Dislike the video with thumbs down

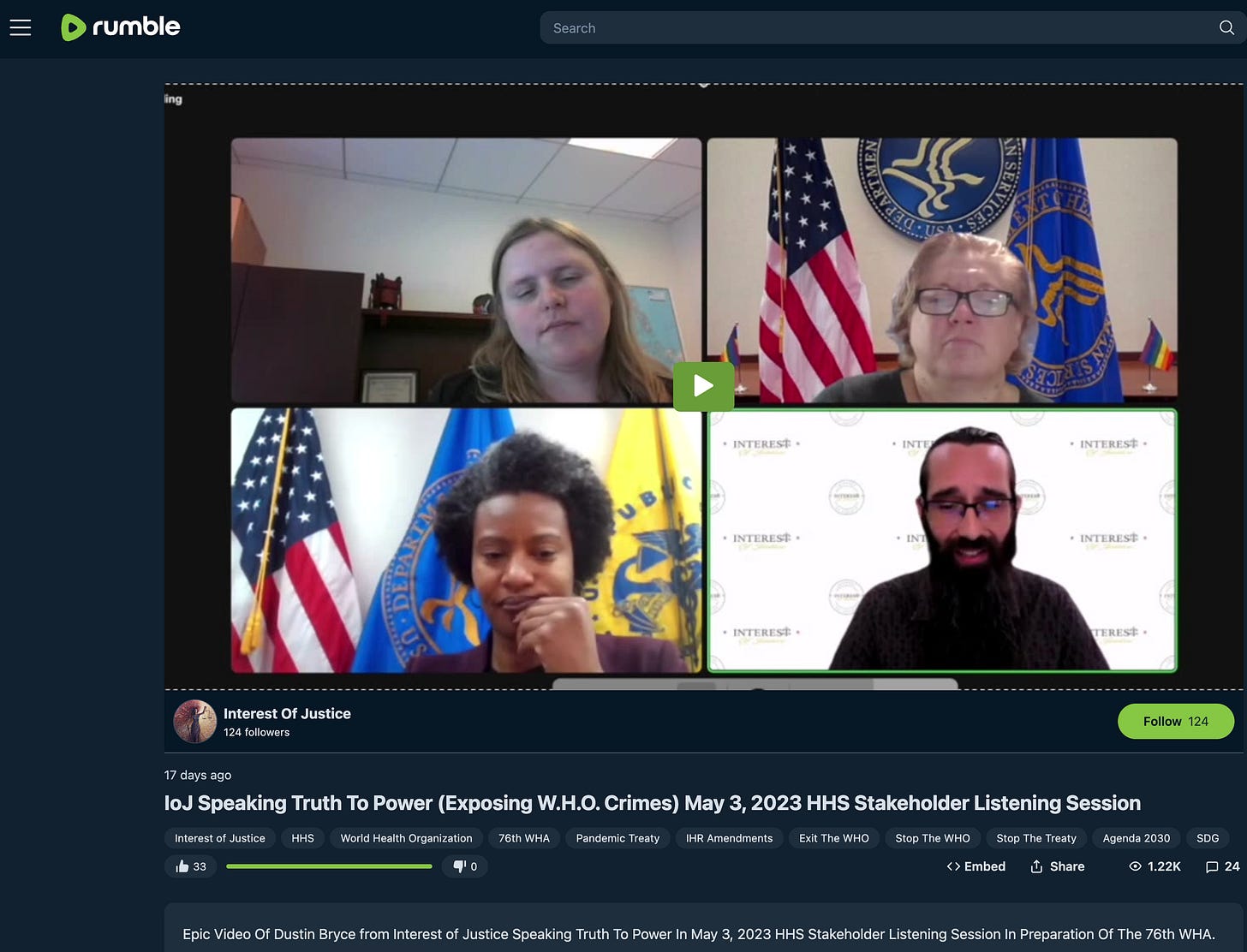pyautogui.click(x=464, y=866)
